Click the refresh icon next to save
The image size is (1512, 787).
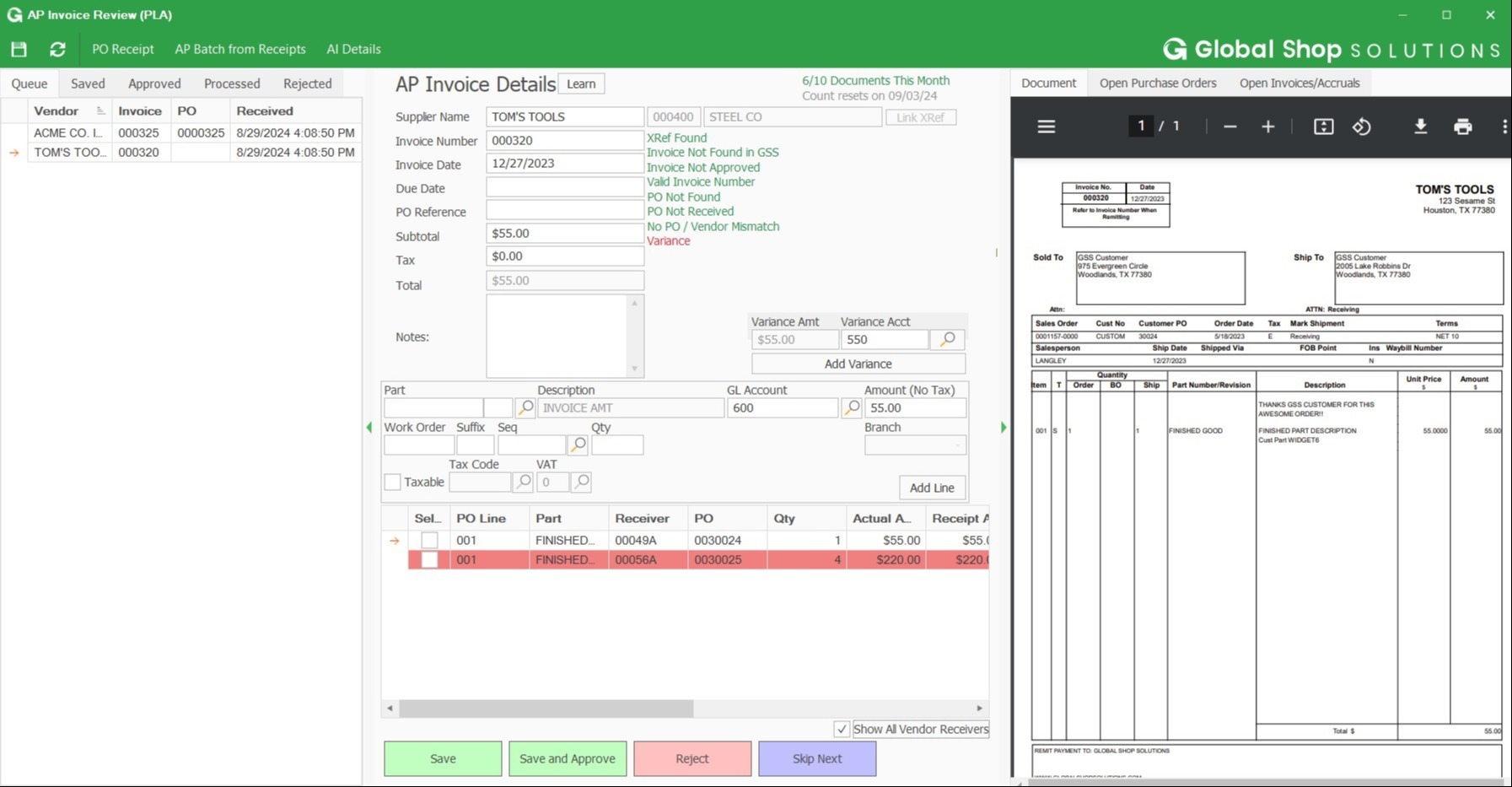[x=56, y=49]
